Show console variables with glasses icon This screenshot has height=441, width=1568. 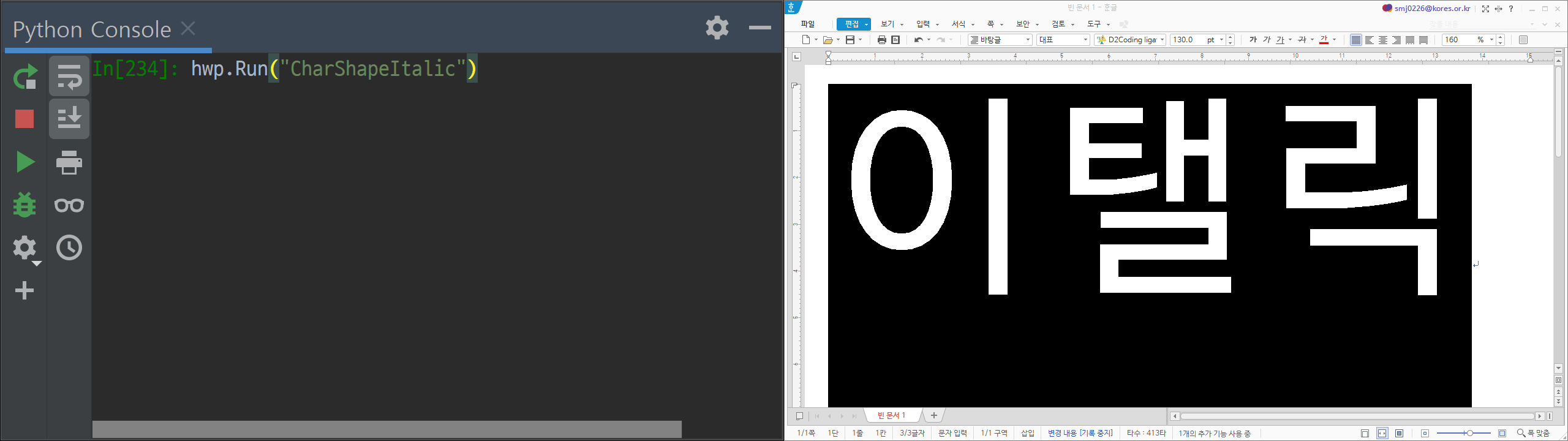coord(69,205)
